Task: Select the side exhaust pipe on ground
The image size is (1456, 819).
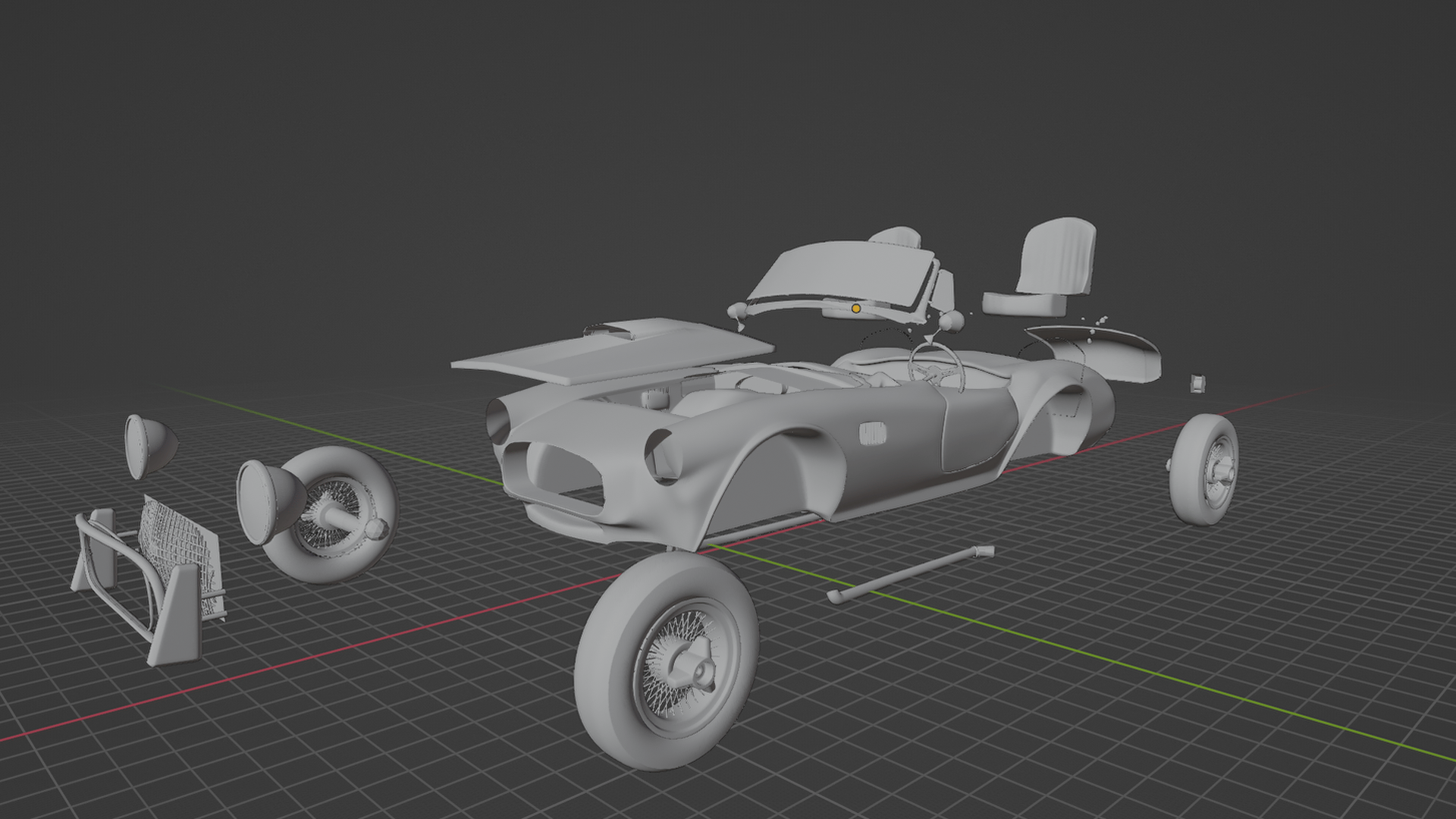Action: click(x=910, y=574)
